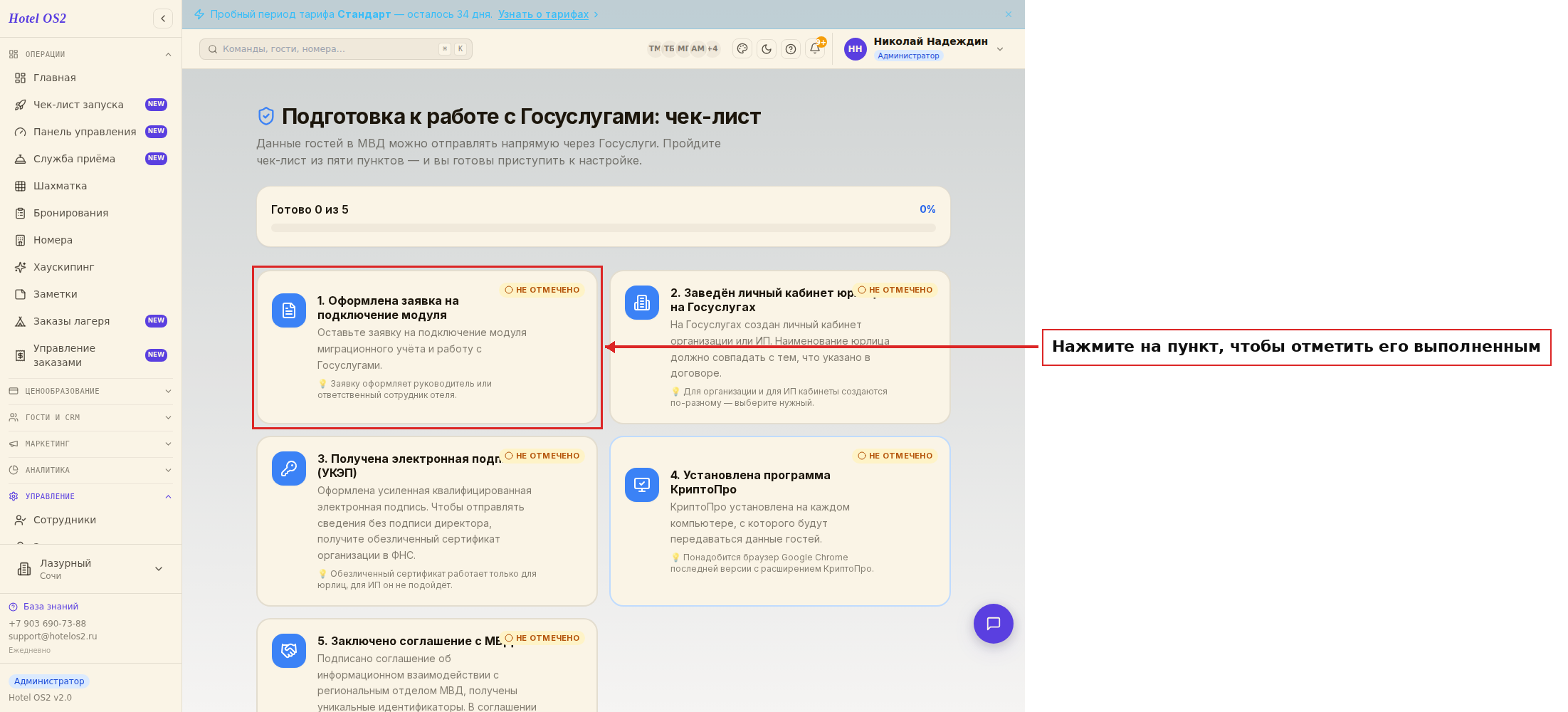The width and height of the screenshot is (1568, 712).
Task: Click the handshake icon on card 5
Action: point(289,651)
